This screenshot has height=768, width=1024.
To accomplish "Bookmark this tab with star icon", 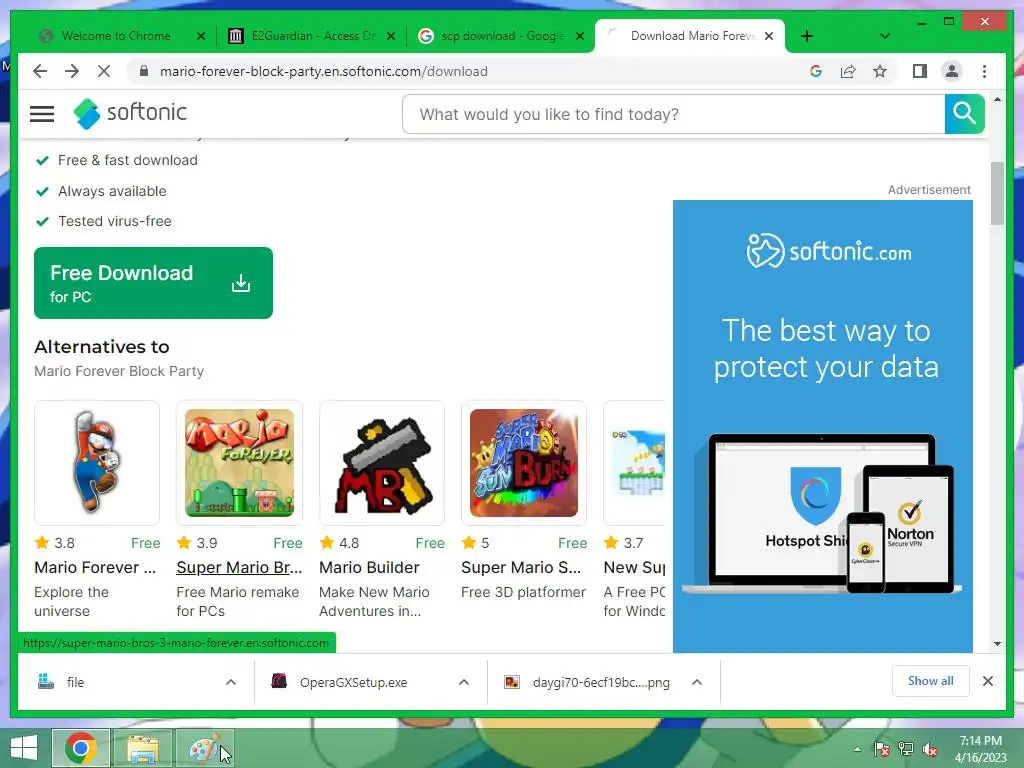I will pos(880,71).
